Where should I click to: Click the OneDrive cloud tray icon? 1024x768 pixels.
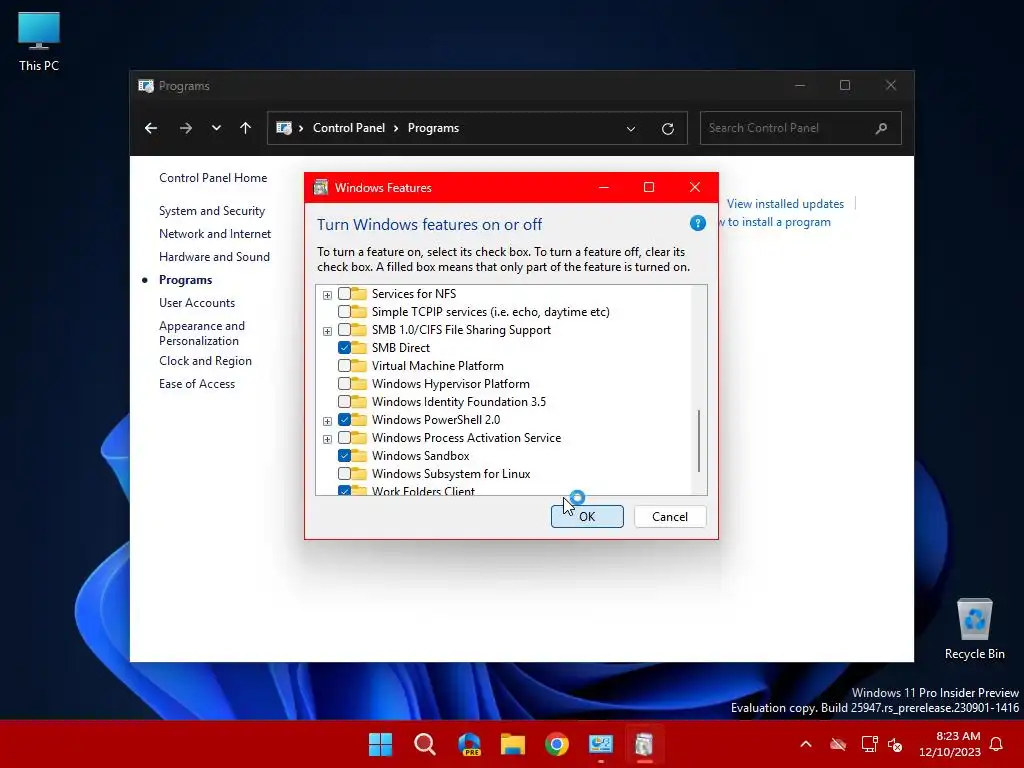838,744
